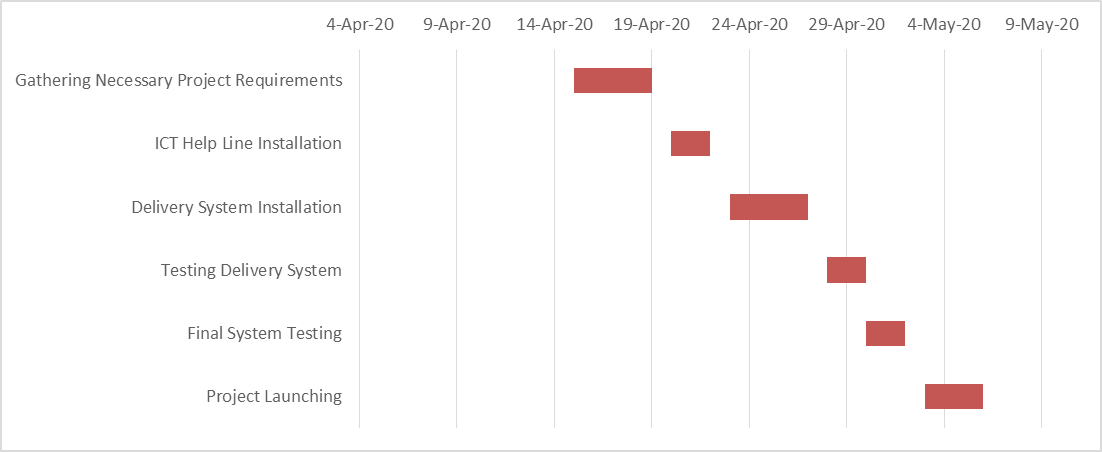This screenshot has width=1102, height=452.
Task: Select the 29-Apr-20 date axis label
Action: pos(847,24)
